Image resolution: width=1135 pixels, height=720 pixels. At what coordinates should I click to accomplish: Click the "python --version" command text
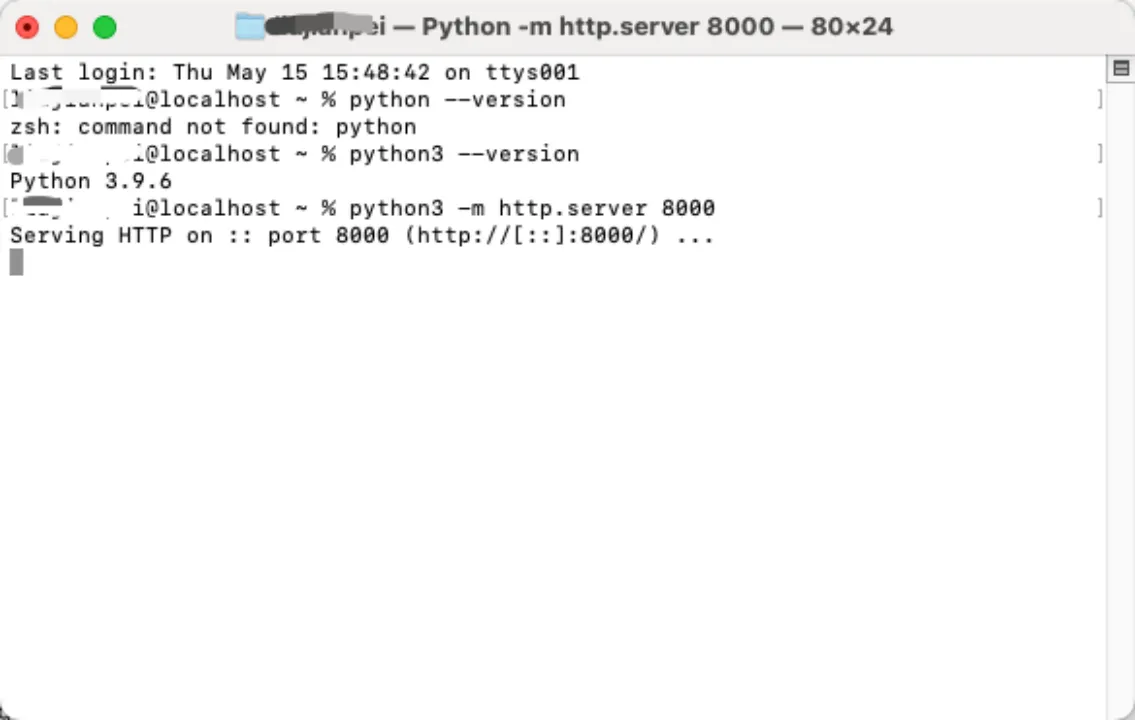457,99
